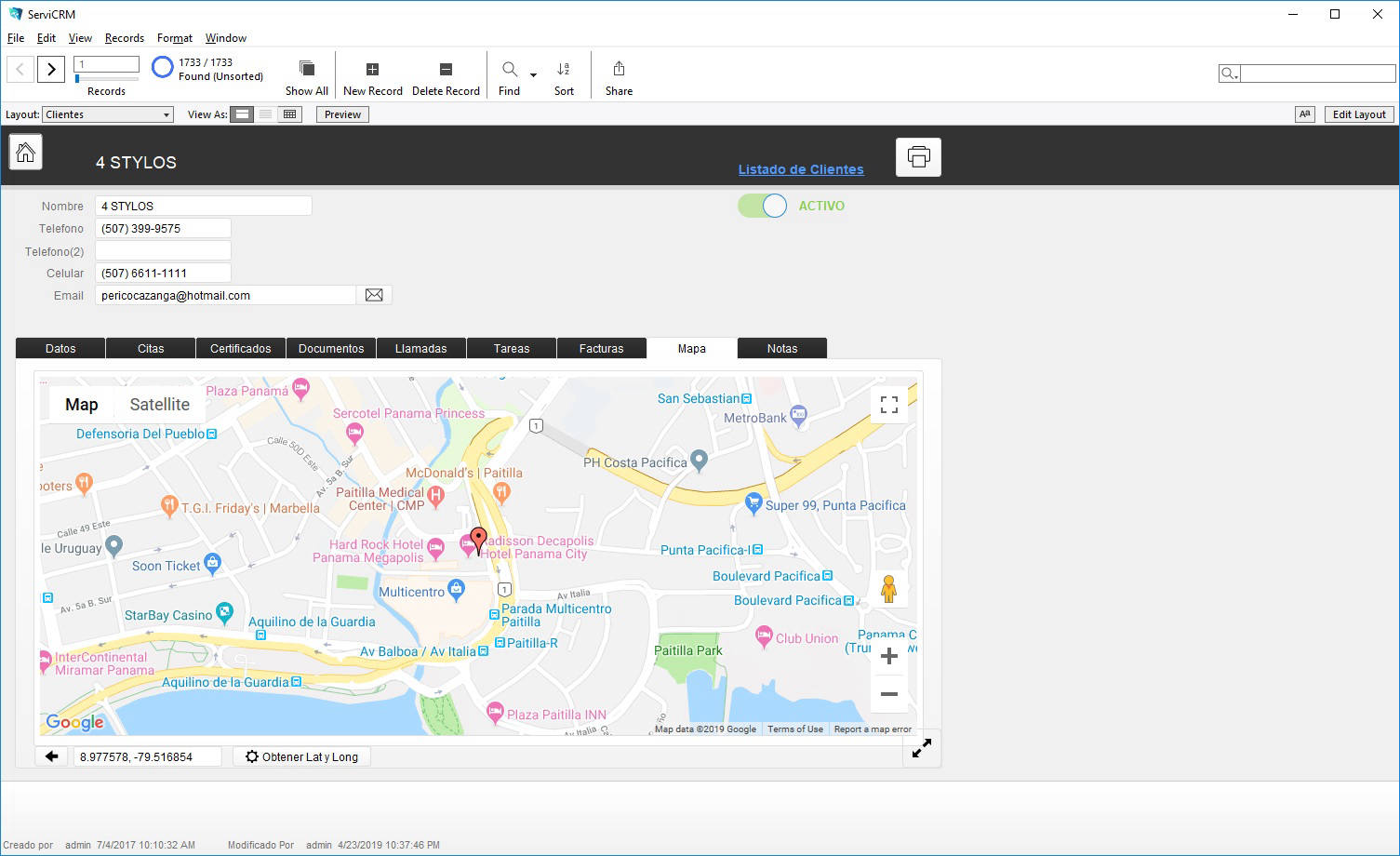Create a New Record

tap(372, 69)
